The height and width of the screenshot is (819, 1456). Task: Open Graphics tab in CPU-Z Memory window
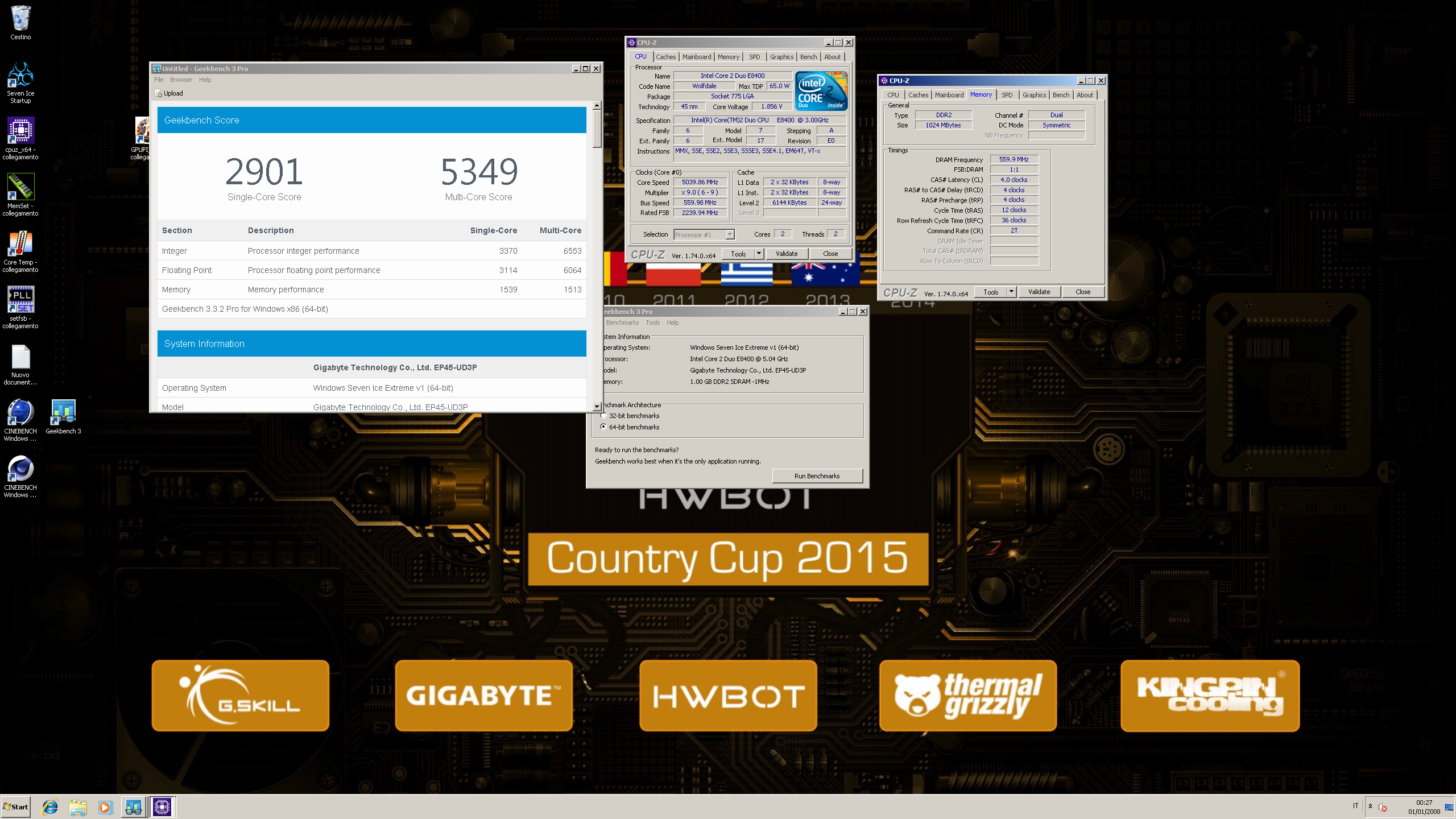[1034, 95]
